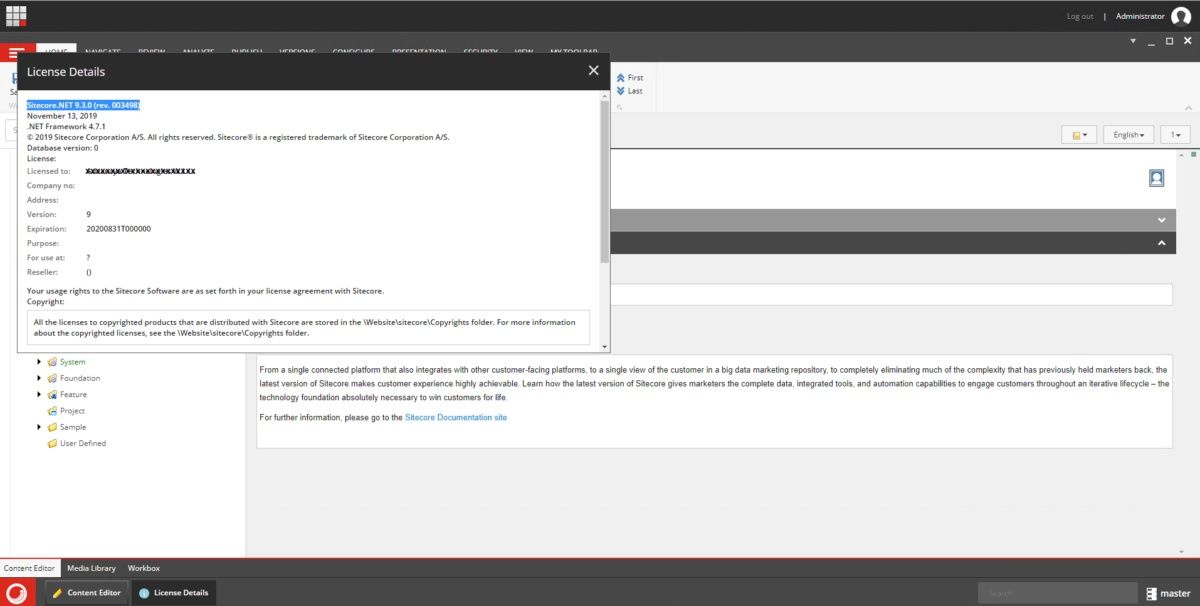Expand the System tree node
The height and width of the screenshot is (606, 1200).
(39, 362)
